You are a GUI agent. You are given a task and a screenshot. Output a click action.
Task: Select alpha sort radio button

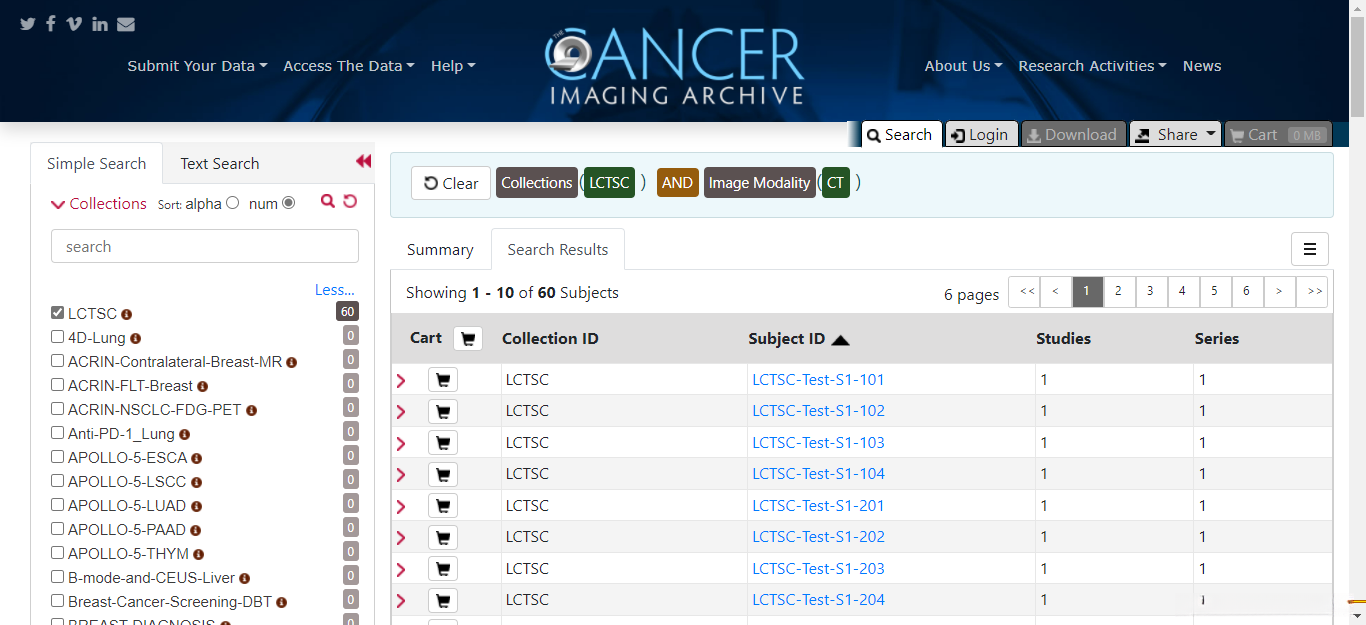[x=233, y=203]
